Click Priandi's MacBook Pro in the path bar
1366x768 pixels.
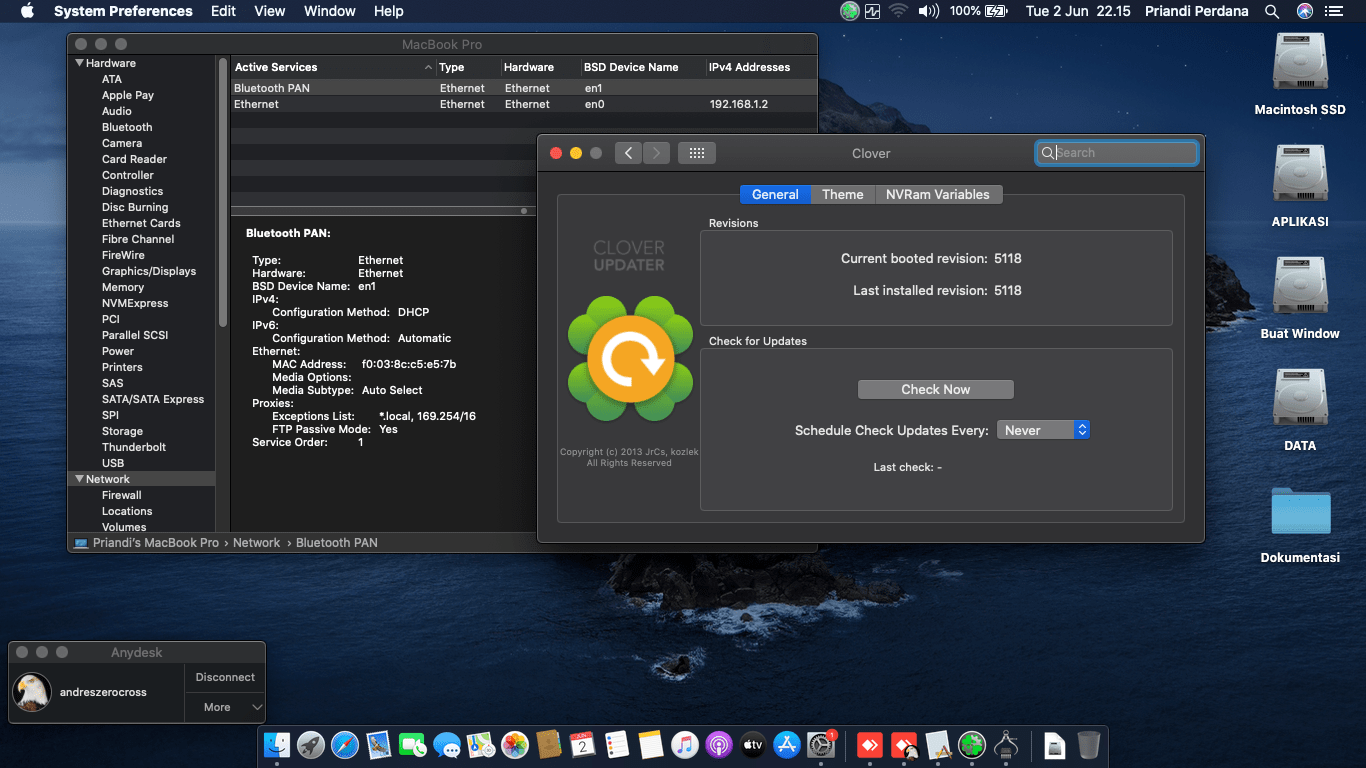point(154,542)
